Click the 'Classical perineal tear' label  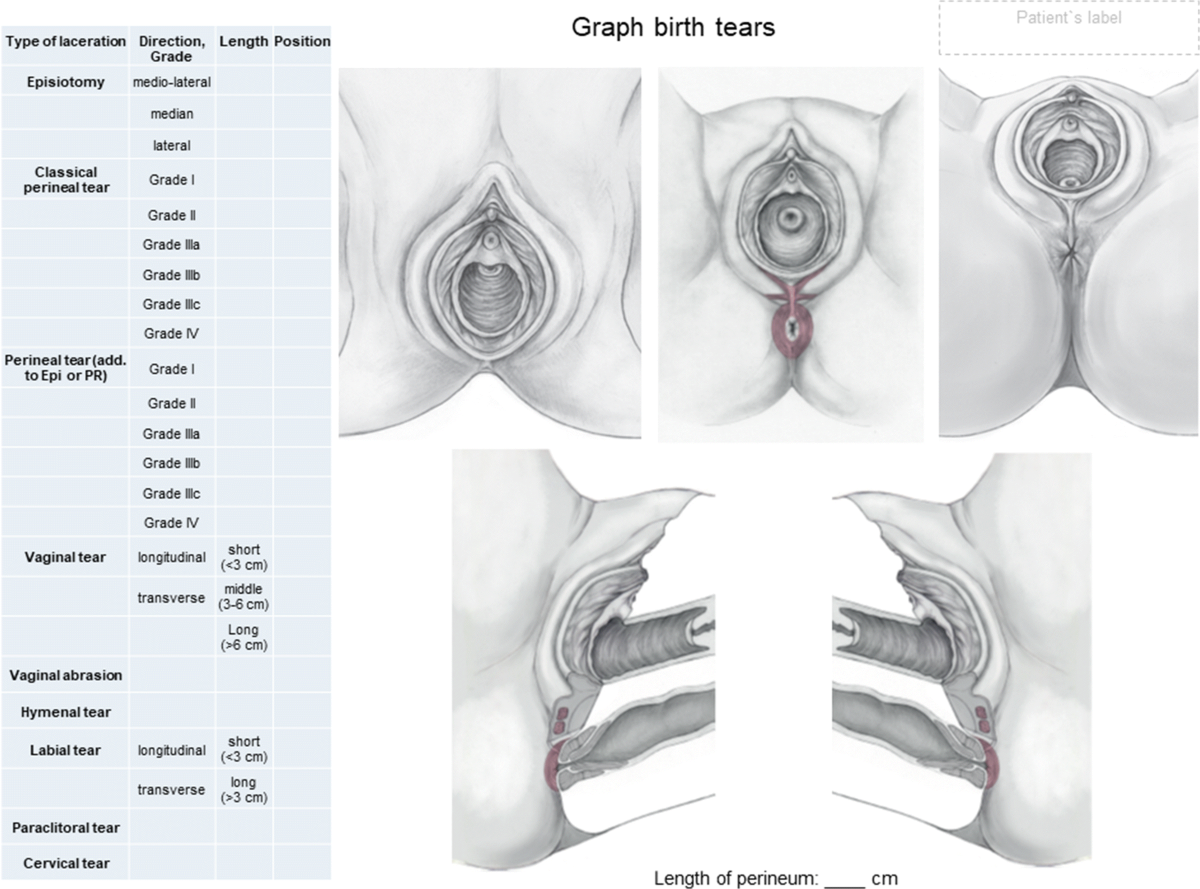point(66,179)
